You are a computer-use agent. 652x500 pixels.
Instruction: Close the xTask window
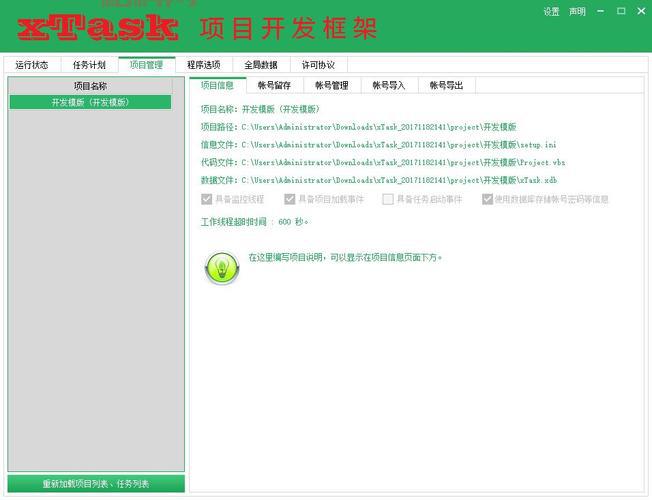click(641, 11)
